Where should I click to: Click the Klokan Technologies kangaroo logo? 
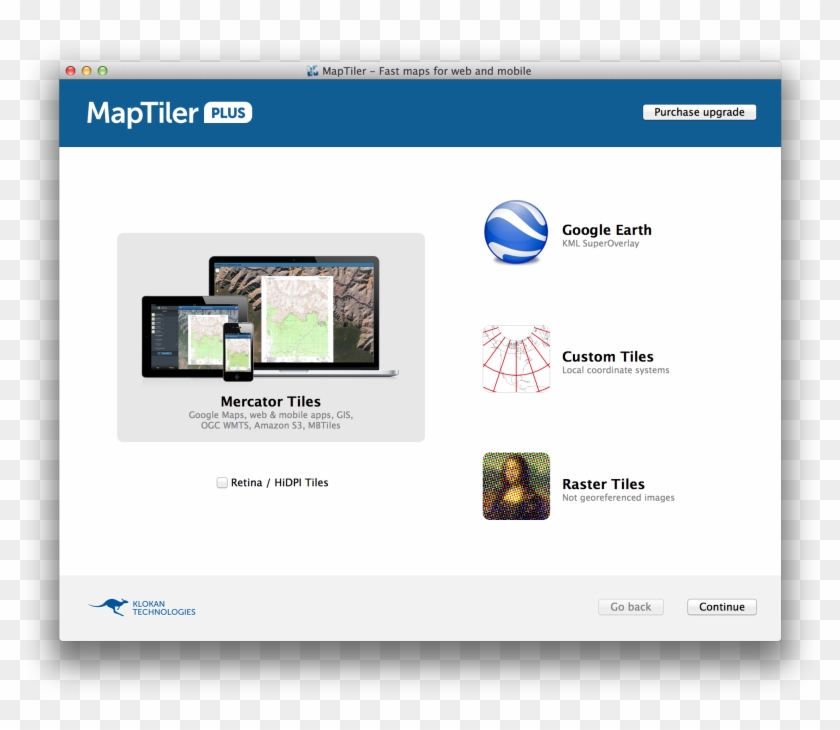[x=108, y=606]
